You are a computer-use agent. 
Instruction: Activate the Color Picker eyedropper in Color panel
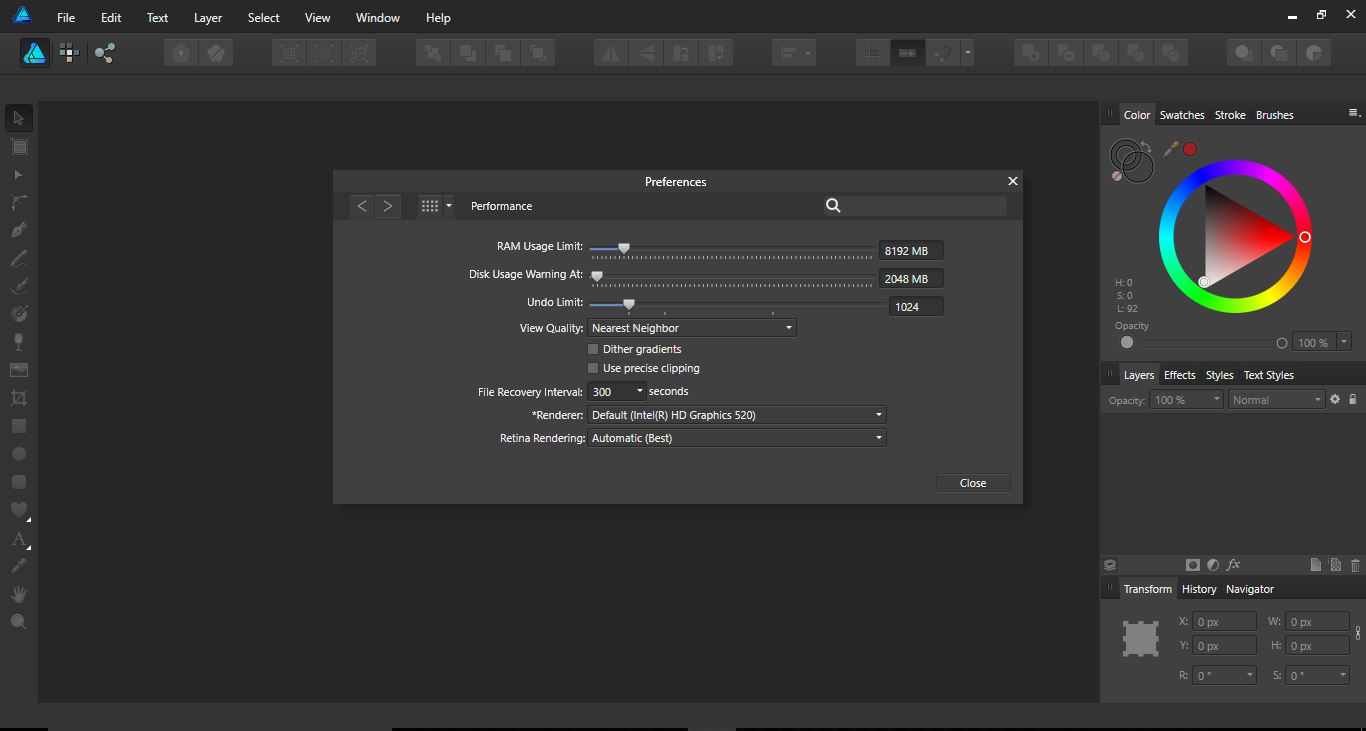(1170, 148)
